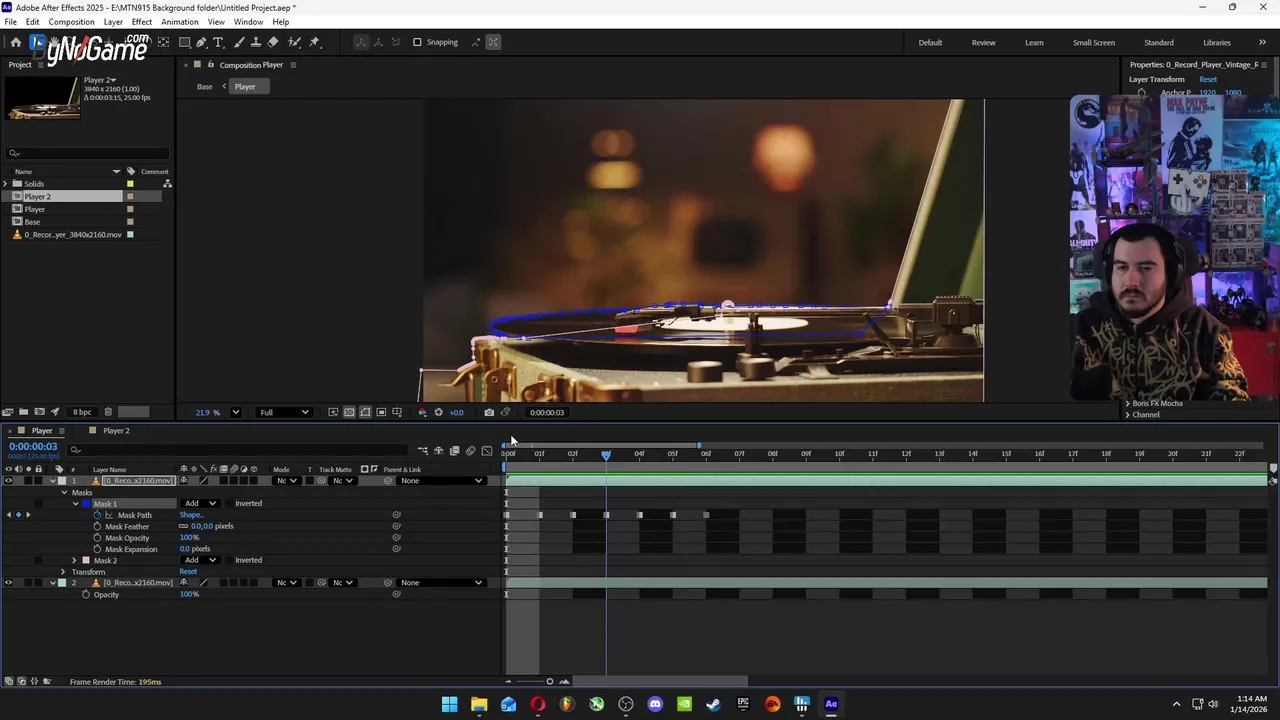Image resolution: width=1280 pixels, height=720 pixels.
Task: Toggle transparency grid in viewer
Action: [x=349, y=412]
